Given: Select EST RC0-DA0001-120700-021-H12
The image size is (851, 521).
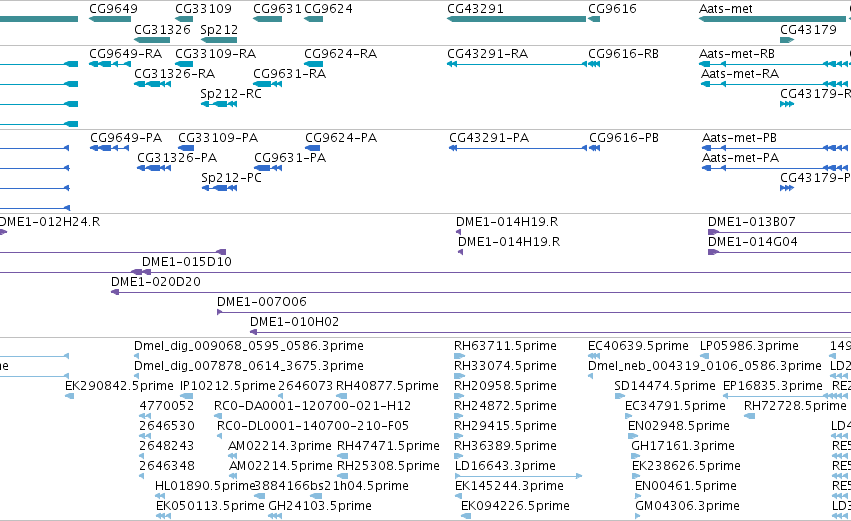Looking at the screenshot, I should (313, 406).
